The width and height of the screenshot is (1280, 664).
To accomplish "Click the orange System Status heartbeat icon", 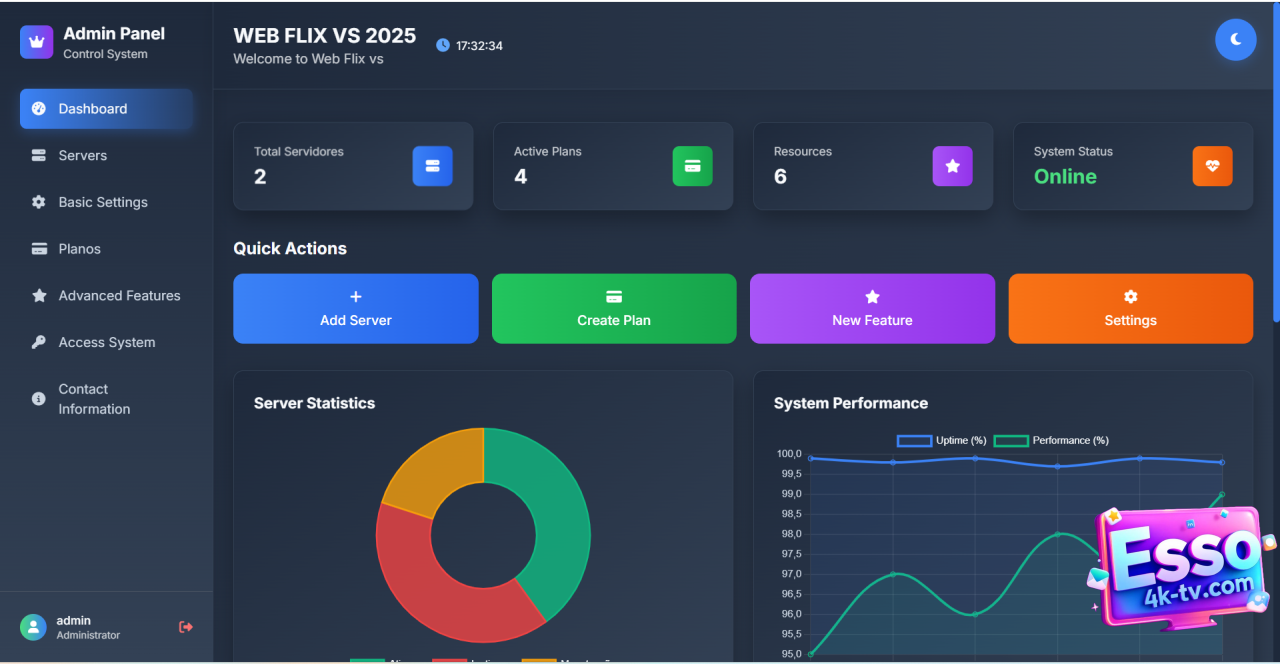I will click(1212, 166).
